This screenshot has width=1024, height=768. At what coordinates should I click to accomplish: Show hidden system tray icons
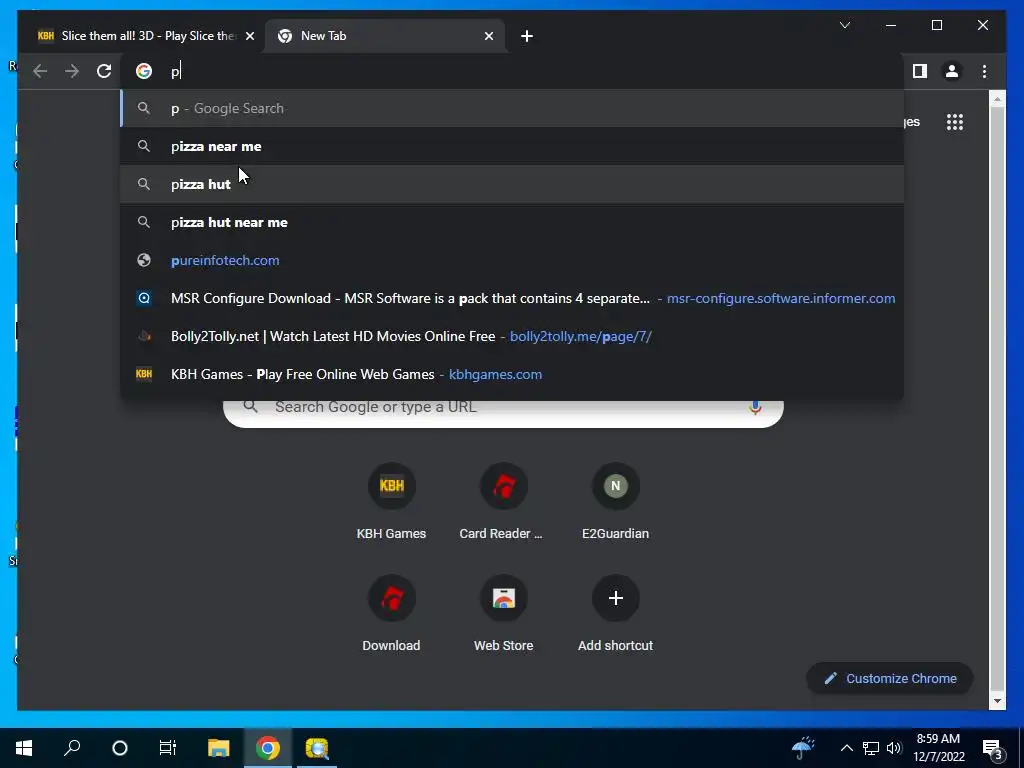[846, 748]
